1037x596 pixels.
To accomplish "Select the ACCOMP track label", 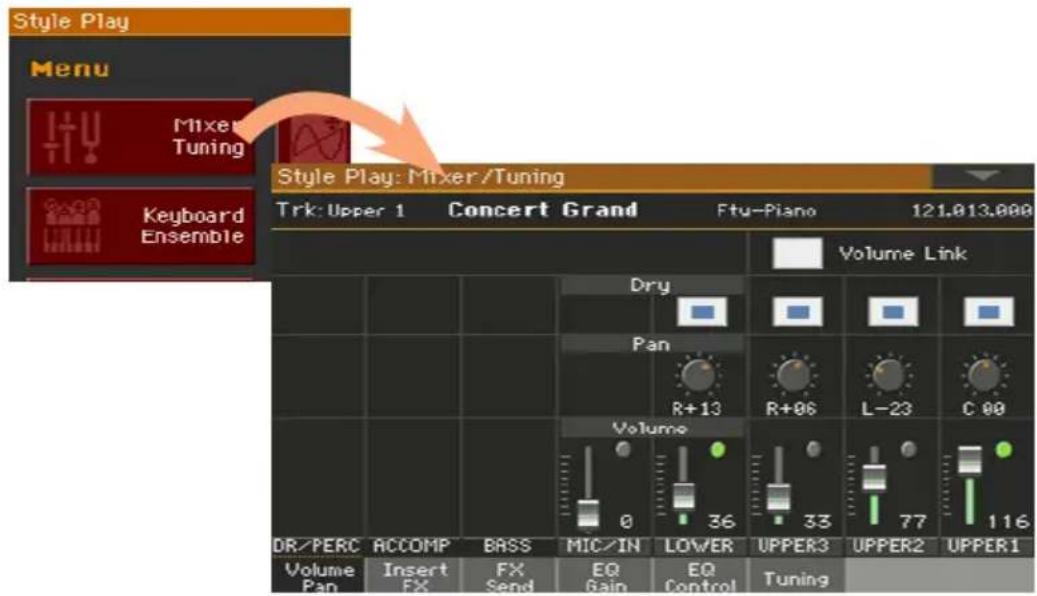I will pyautogui.click(x=412, y=546).
